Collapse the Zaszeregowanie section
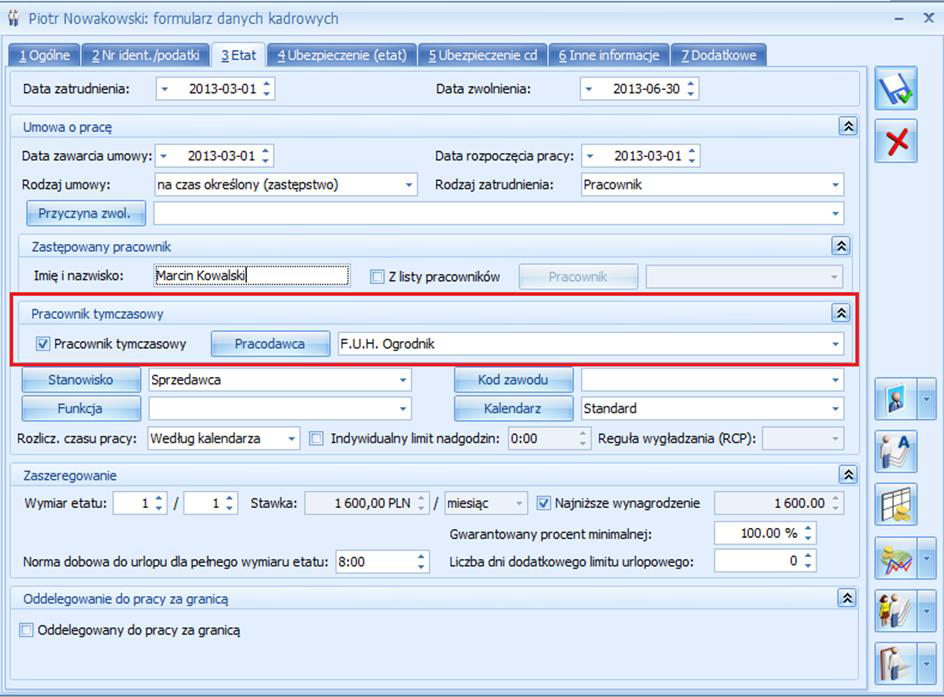The image size is (944, 697). pyautogui.click(x=848, y=475)
